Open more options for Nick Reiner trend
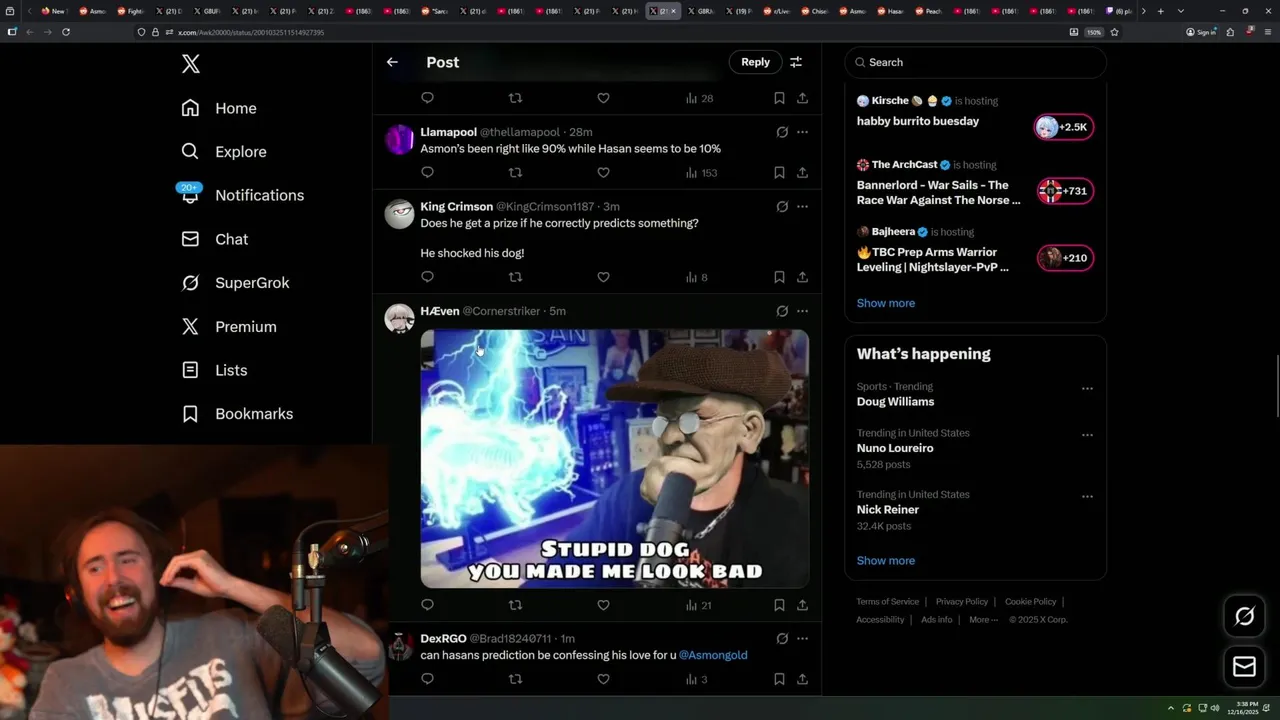Screen dimensions: 1280x720 (x=1087, y=497)
